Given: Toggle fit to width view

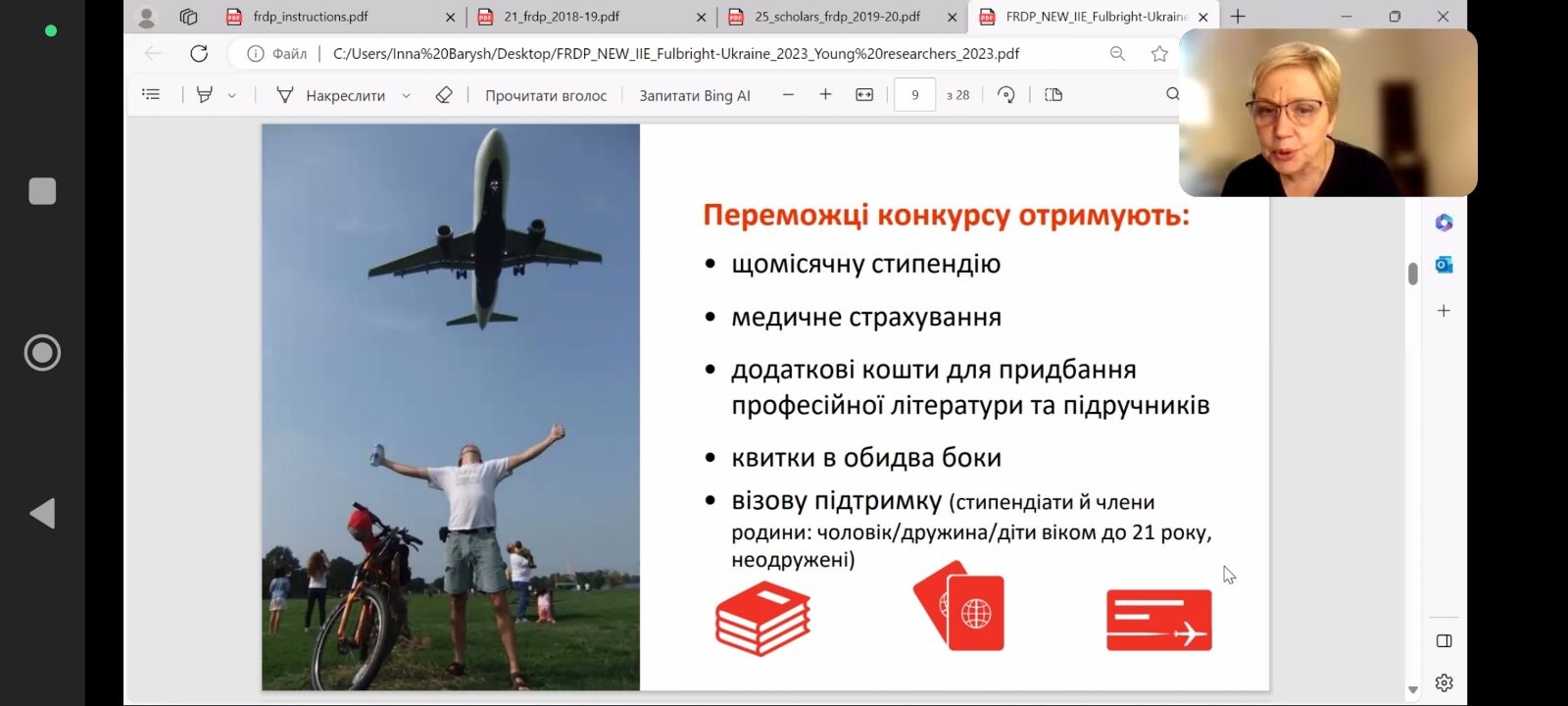Looking at the screenshot, I should coord(864,95).
